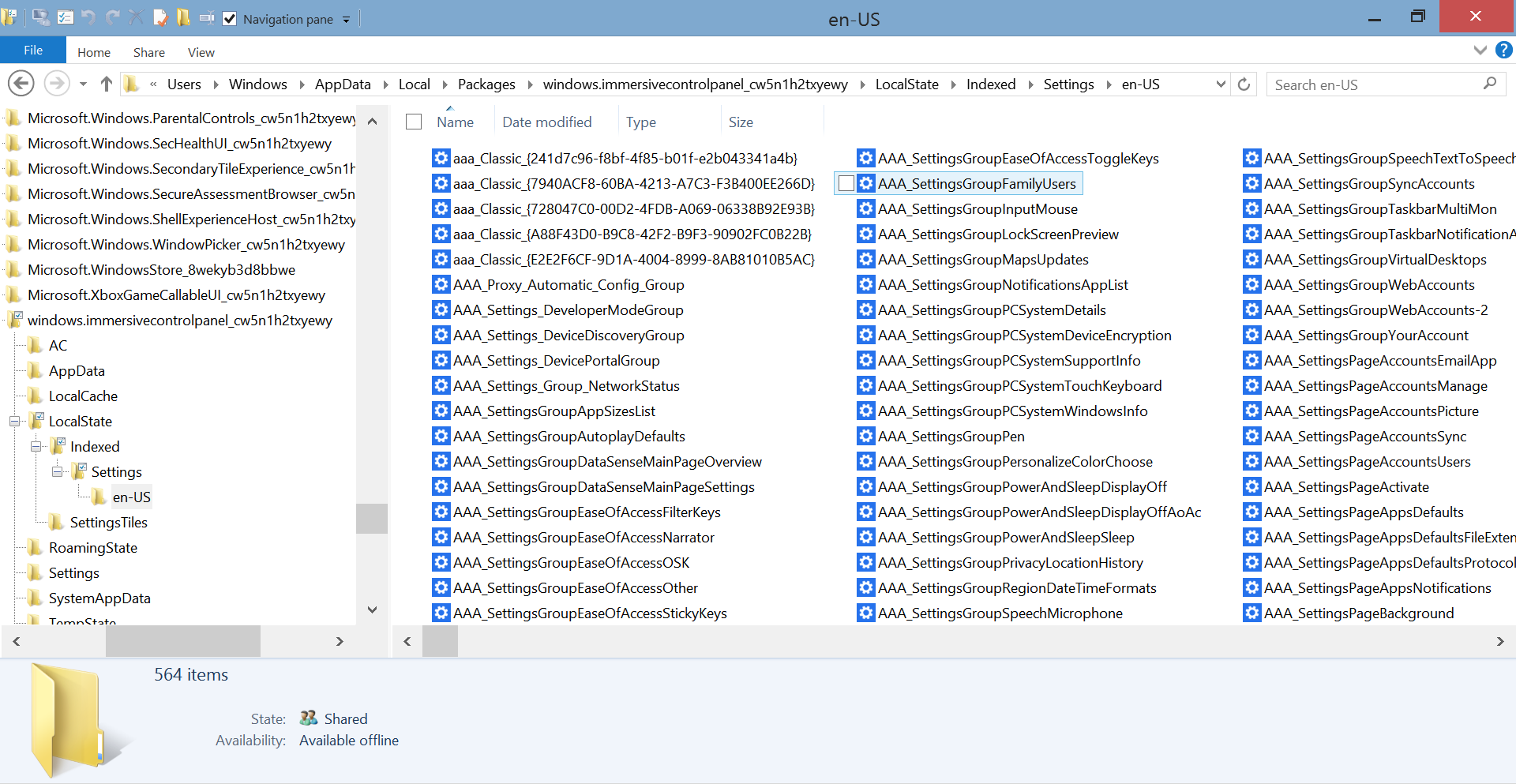Screen dimensions: 1516x784
Task: Go back using the Back arrow
Action: pos(21,84)
